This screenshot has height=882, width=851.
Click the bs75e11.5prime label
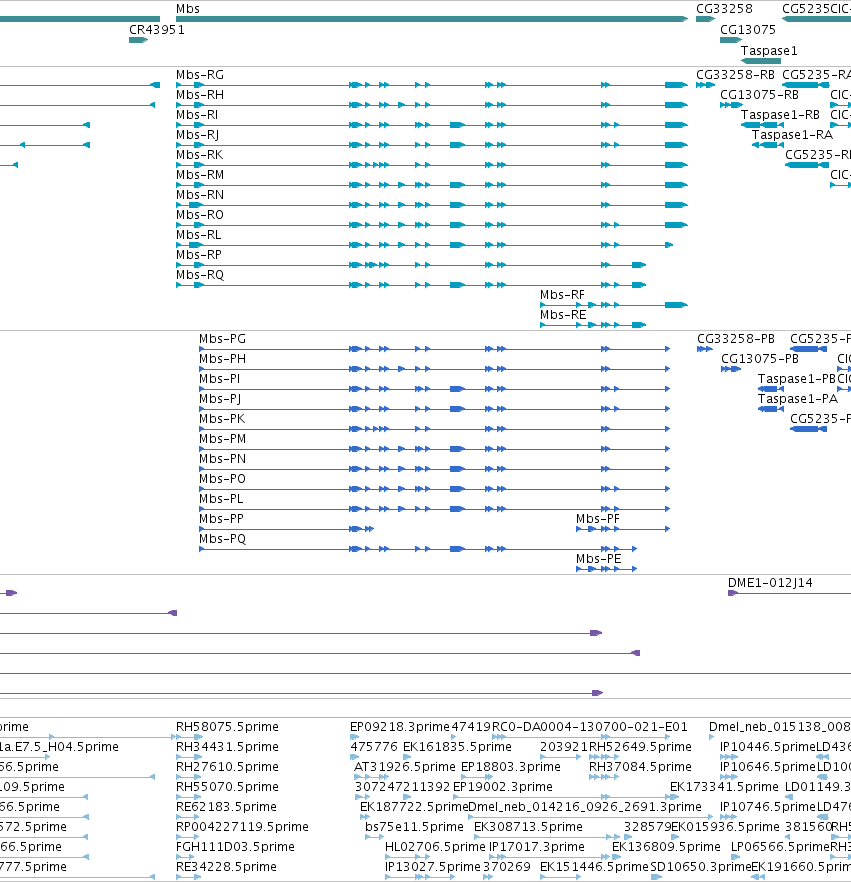point(415,827)
